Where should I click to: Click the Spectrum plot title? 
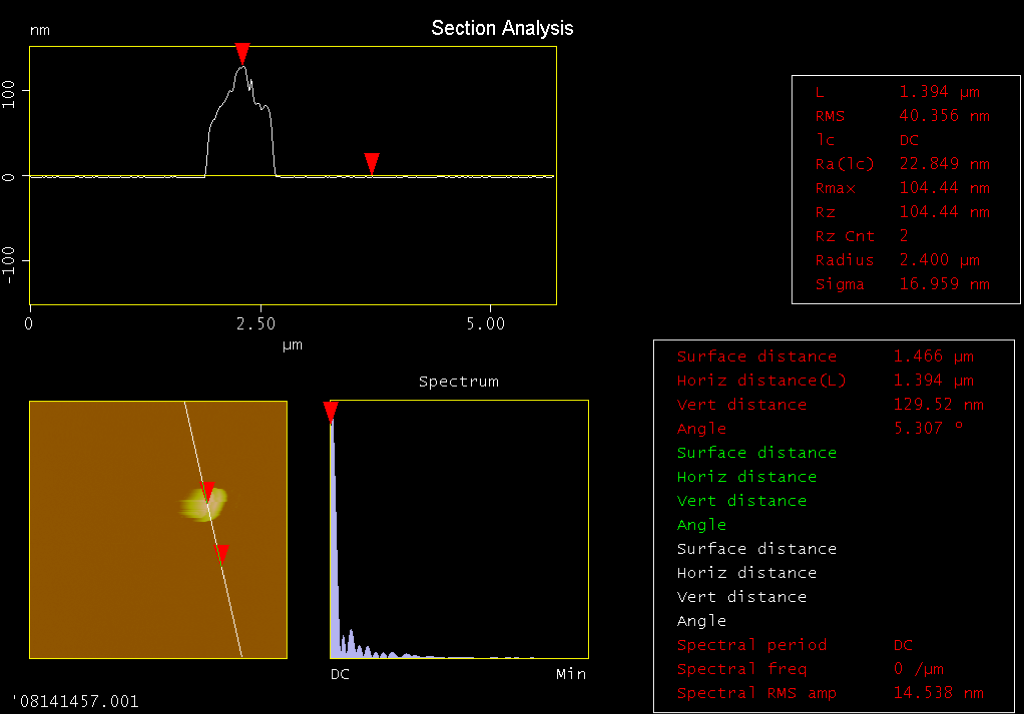458,381
